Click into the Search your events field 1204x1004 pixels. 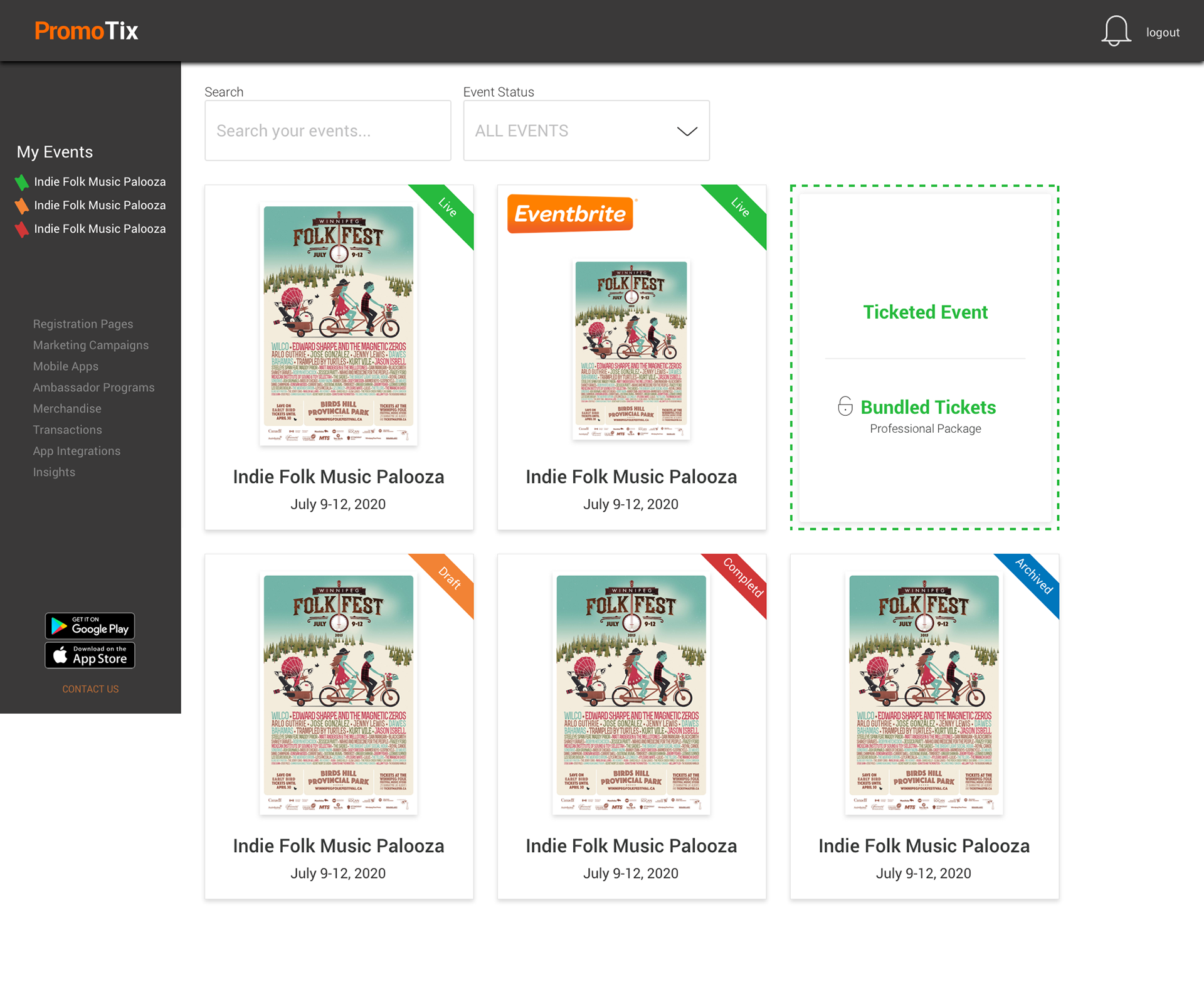pos(327,130)
